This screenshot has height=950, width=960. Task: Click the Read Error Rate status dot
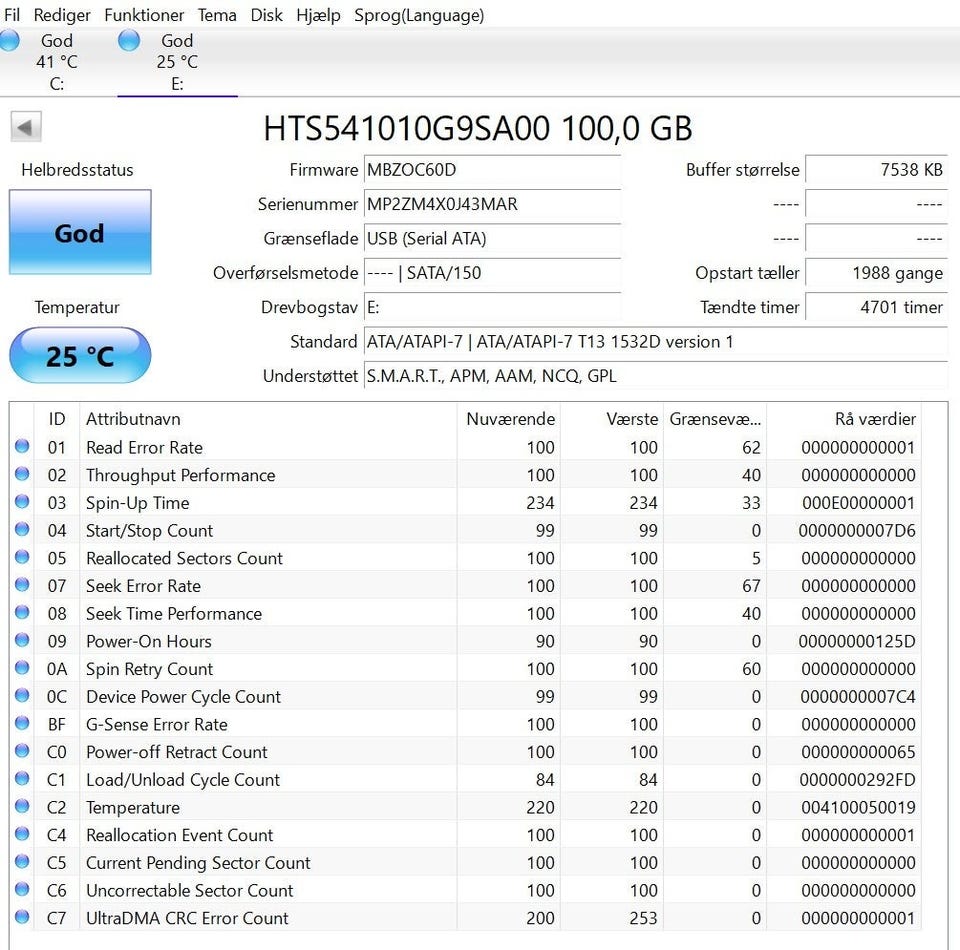(22, 447)
